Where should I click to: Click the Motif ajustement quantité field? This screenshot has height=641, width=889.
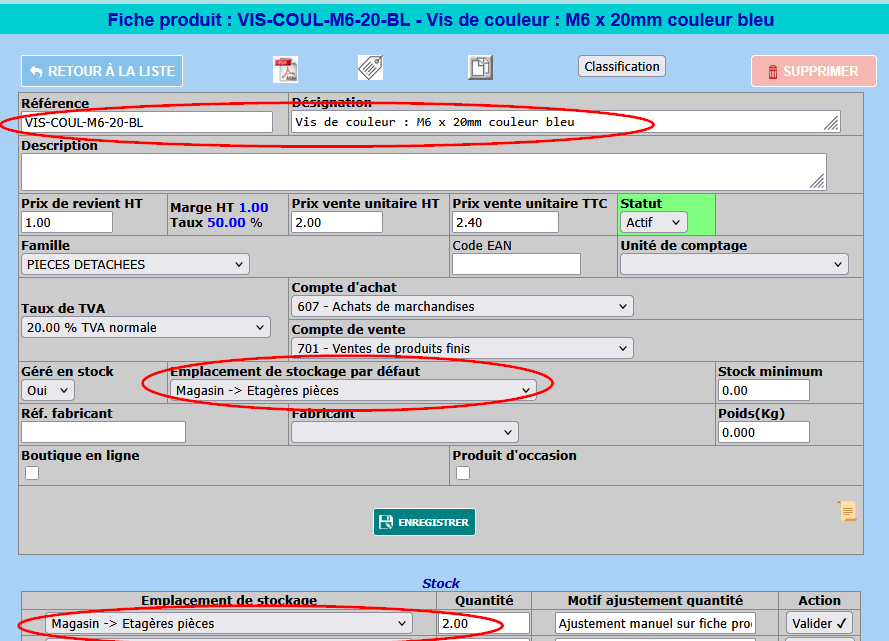click(x=655, y=623)
